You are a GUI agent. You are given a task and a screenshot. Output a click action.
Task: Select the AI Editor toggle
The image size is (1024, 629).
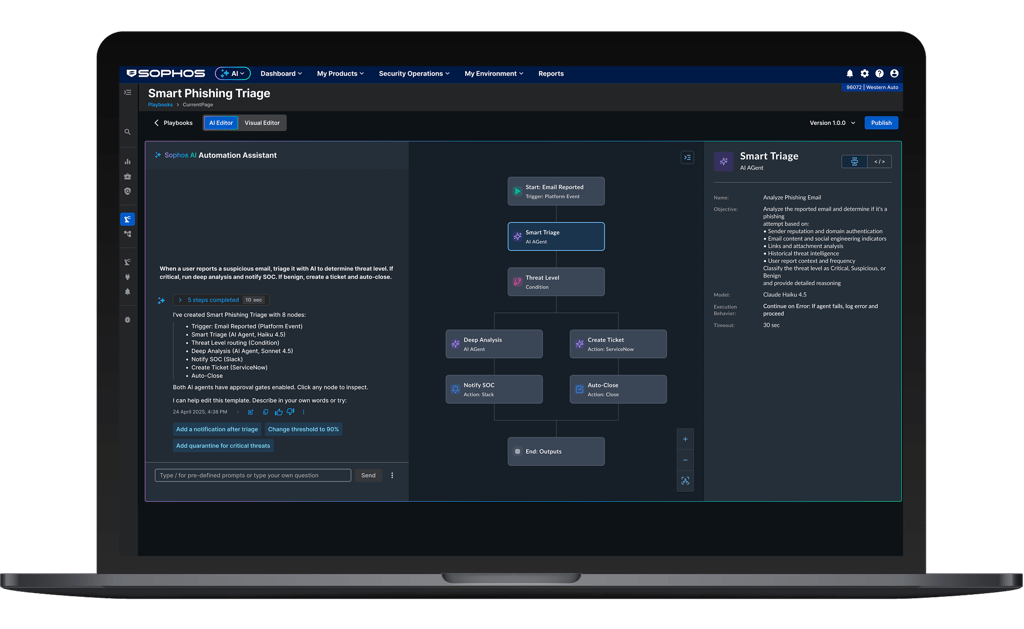221,123
